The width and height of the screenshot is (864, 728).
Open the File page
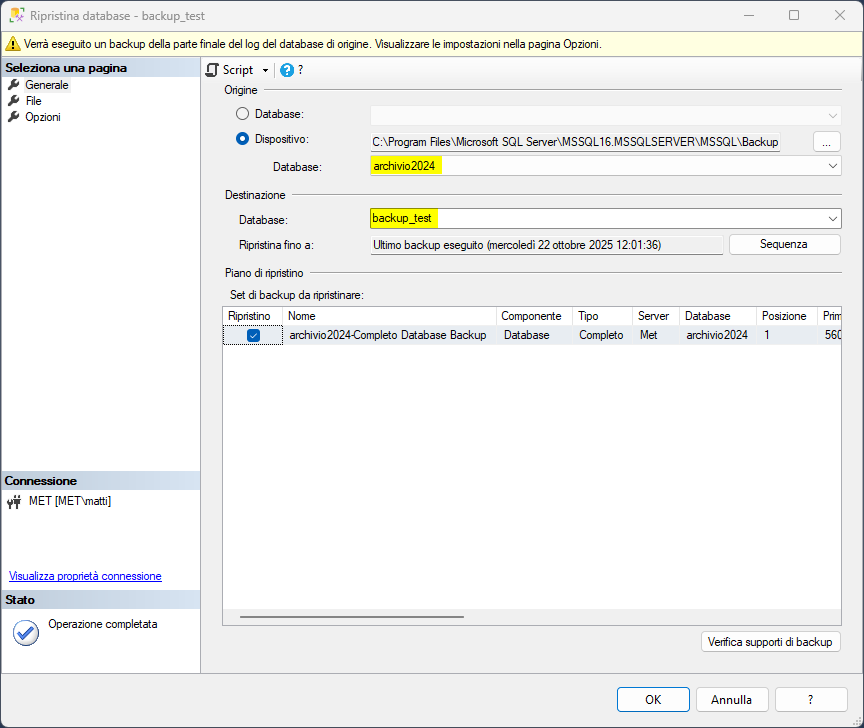(x=33, y=101)
